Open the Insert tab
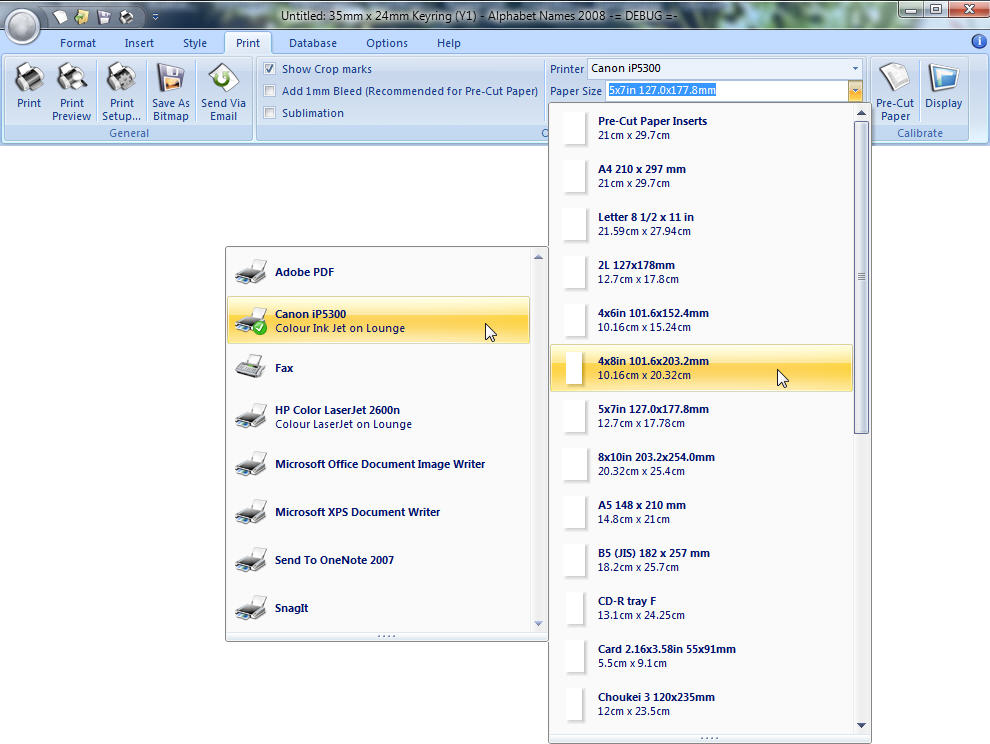Screen dimensions: 990x744 click(x=139, y=43)
